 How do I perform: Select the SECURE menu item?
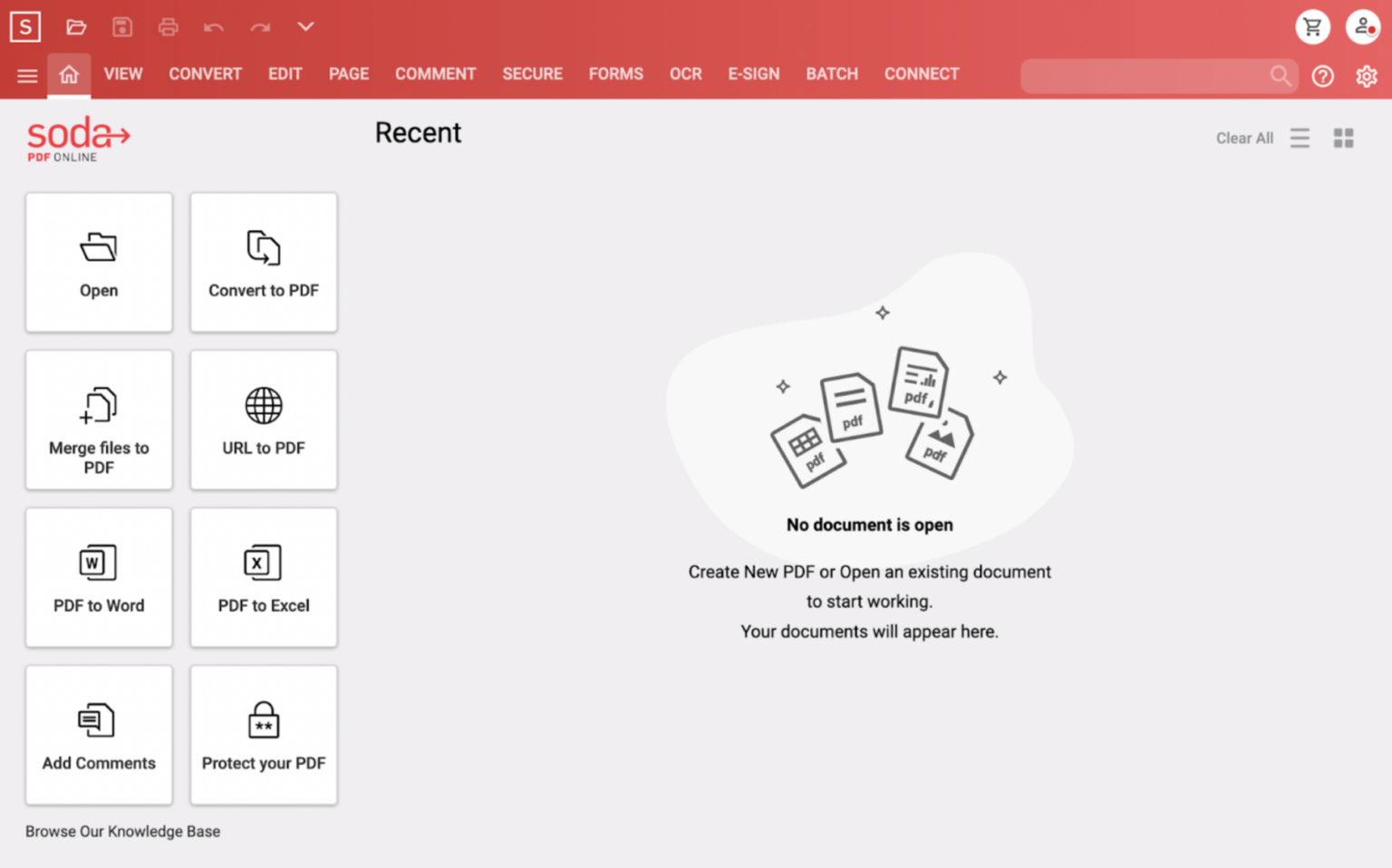tap(532, 74)
